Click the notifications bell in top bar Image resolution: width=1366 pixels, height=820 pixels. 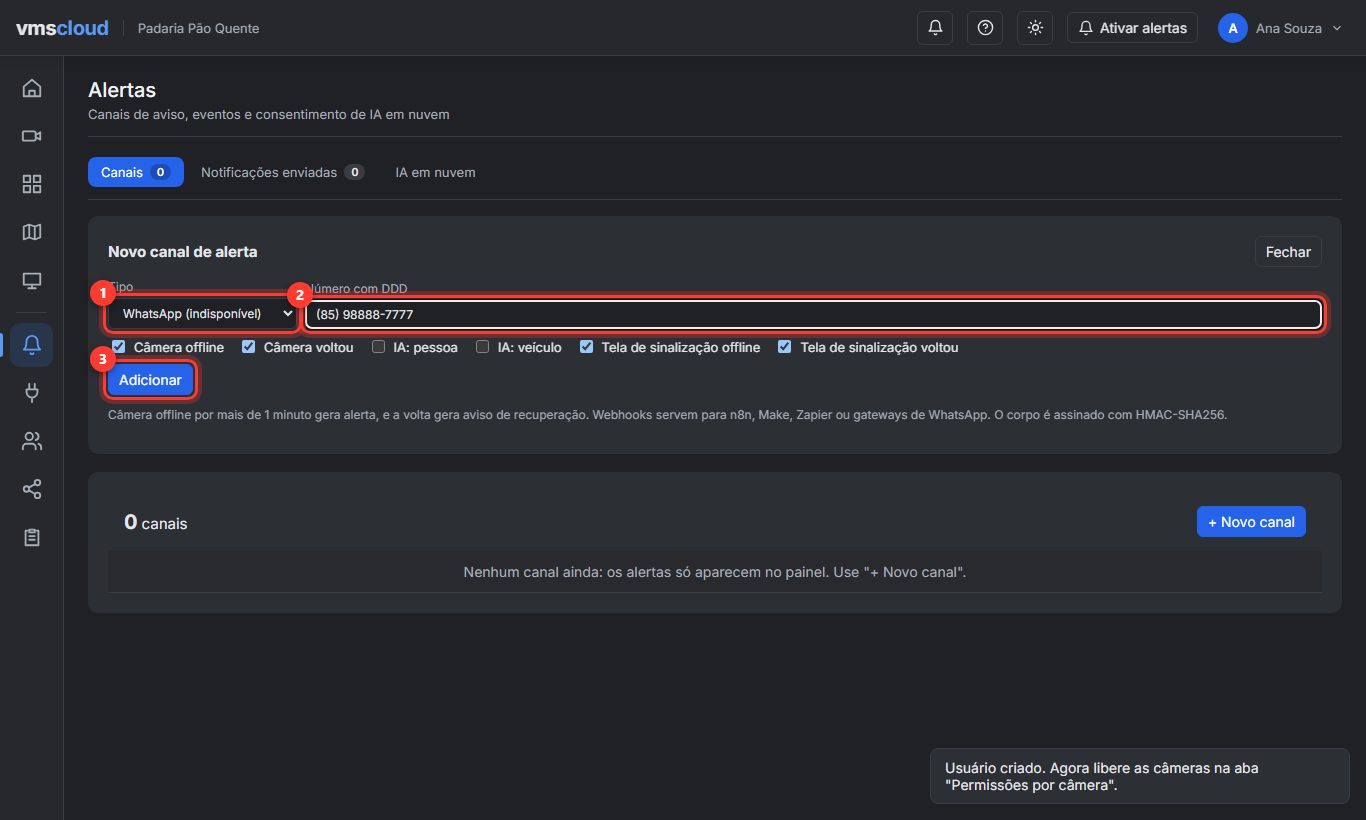click(x=935, y=28)
